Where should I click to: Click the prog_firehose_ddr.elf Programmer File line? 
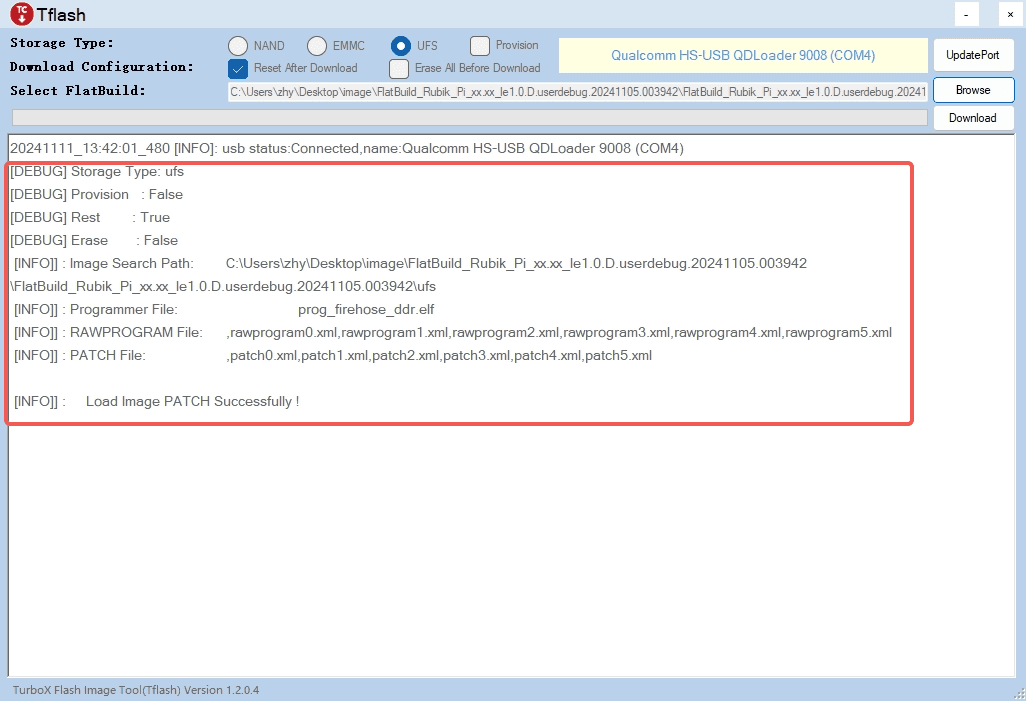pyautogui.click(x=224, y=310)
